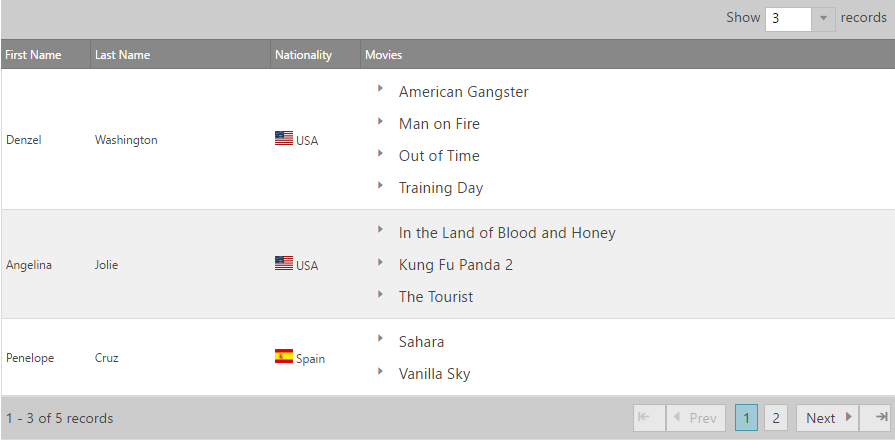This screenshot has height=440, width=895.
Task: Click the Spain flag icon in Penelope's row
Action: point(284,357)
